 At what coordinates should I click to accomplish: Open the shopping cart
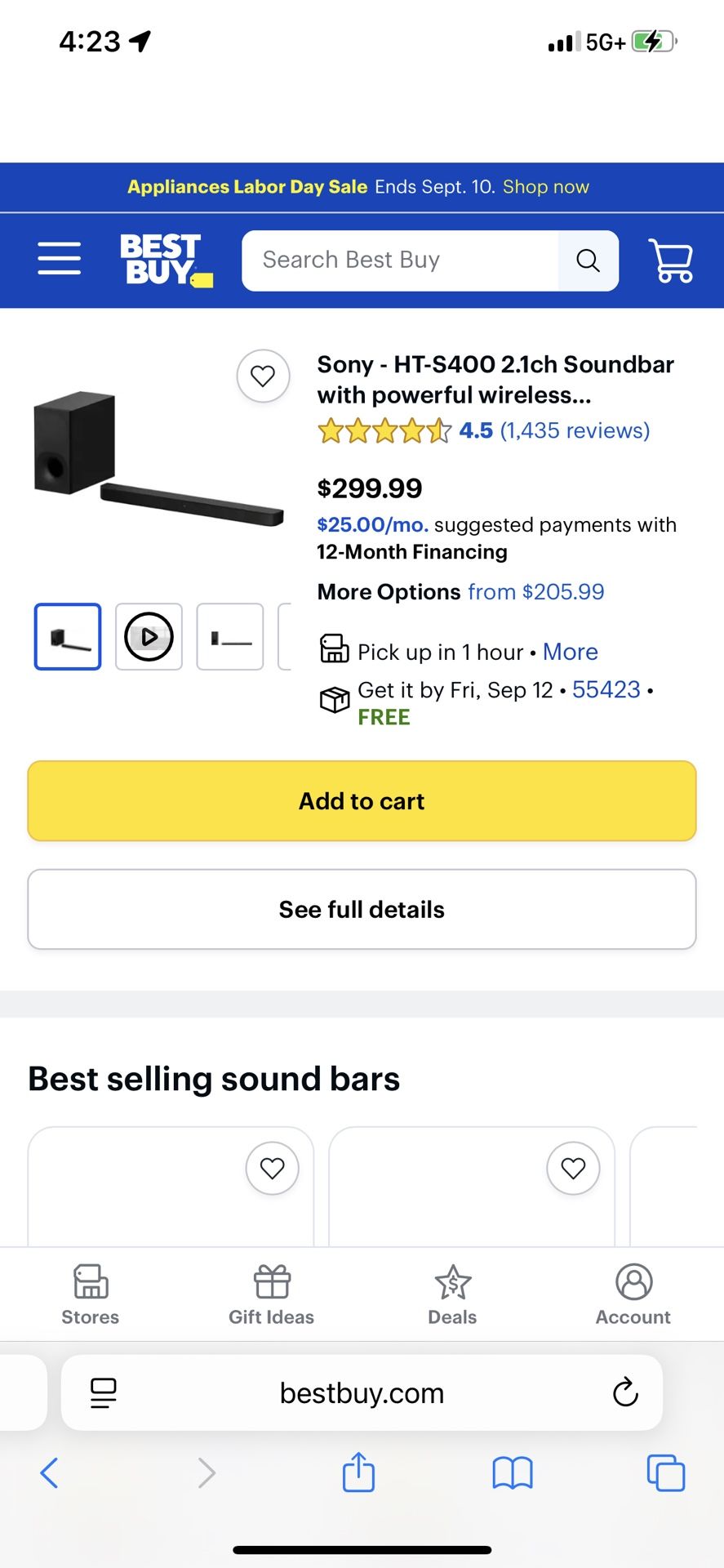point(670,261)
